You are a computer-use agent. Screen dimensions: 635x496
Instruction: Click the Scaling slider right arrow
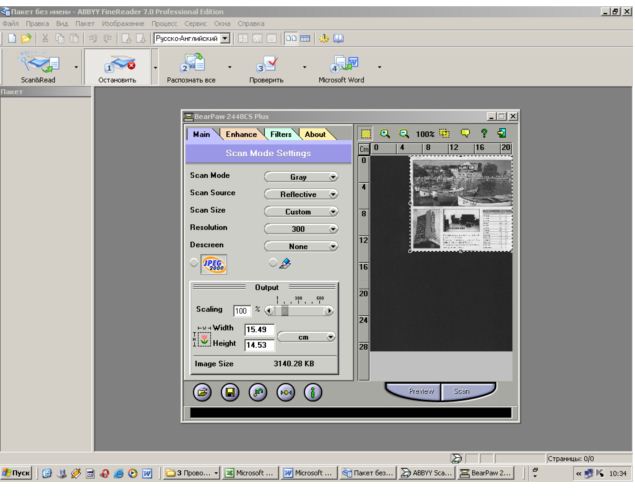329,311
